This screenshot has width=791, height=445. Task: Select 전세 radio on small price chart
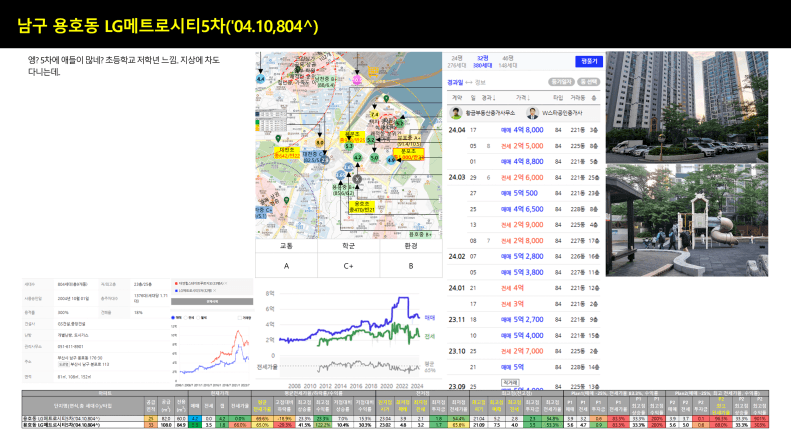coord(186,318)
